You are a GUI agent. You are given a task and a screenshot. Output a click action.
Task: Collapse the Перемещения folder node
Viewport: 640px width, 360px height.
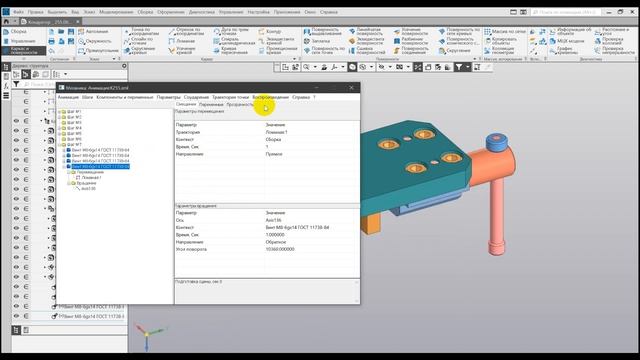tap(69, 172)
